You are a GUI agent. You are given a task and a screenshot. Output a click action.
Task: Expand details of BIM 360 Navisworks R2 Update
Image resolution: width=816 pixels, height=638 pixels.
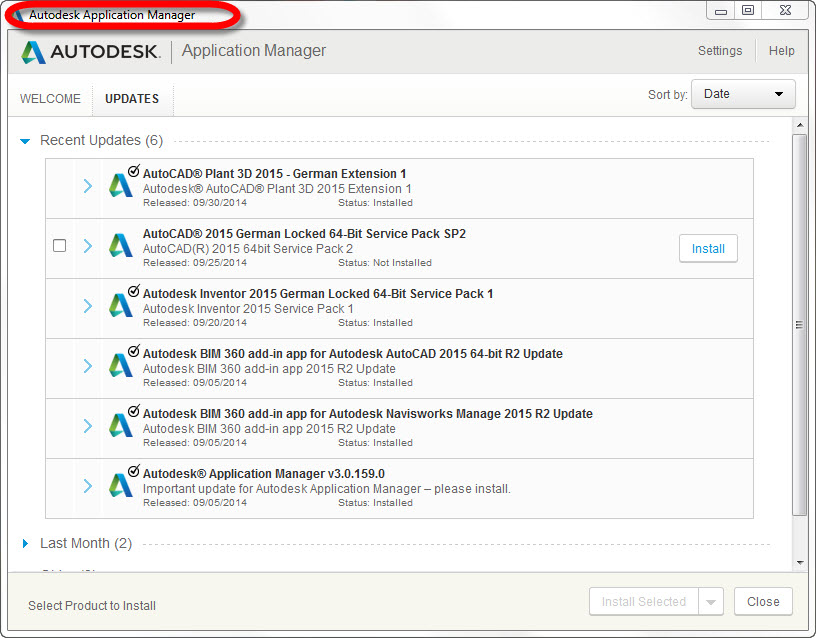88,426
